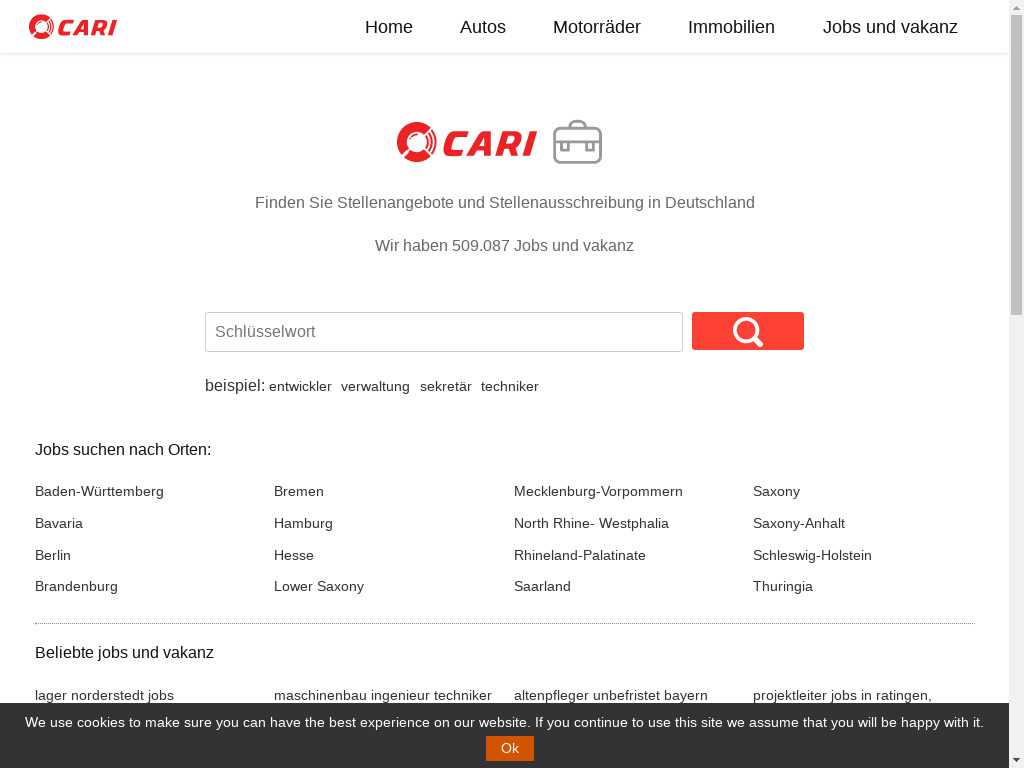Open the Immobilien section
Viewport: 1024px width, 768px height.
731,27
